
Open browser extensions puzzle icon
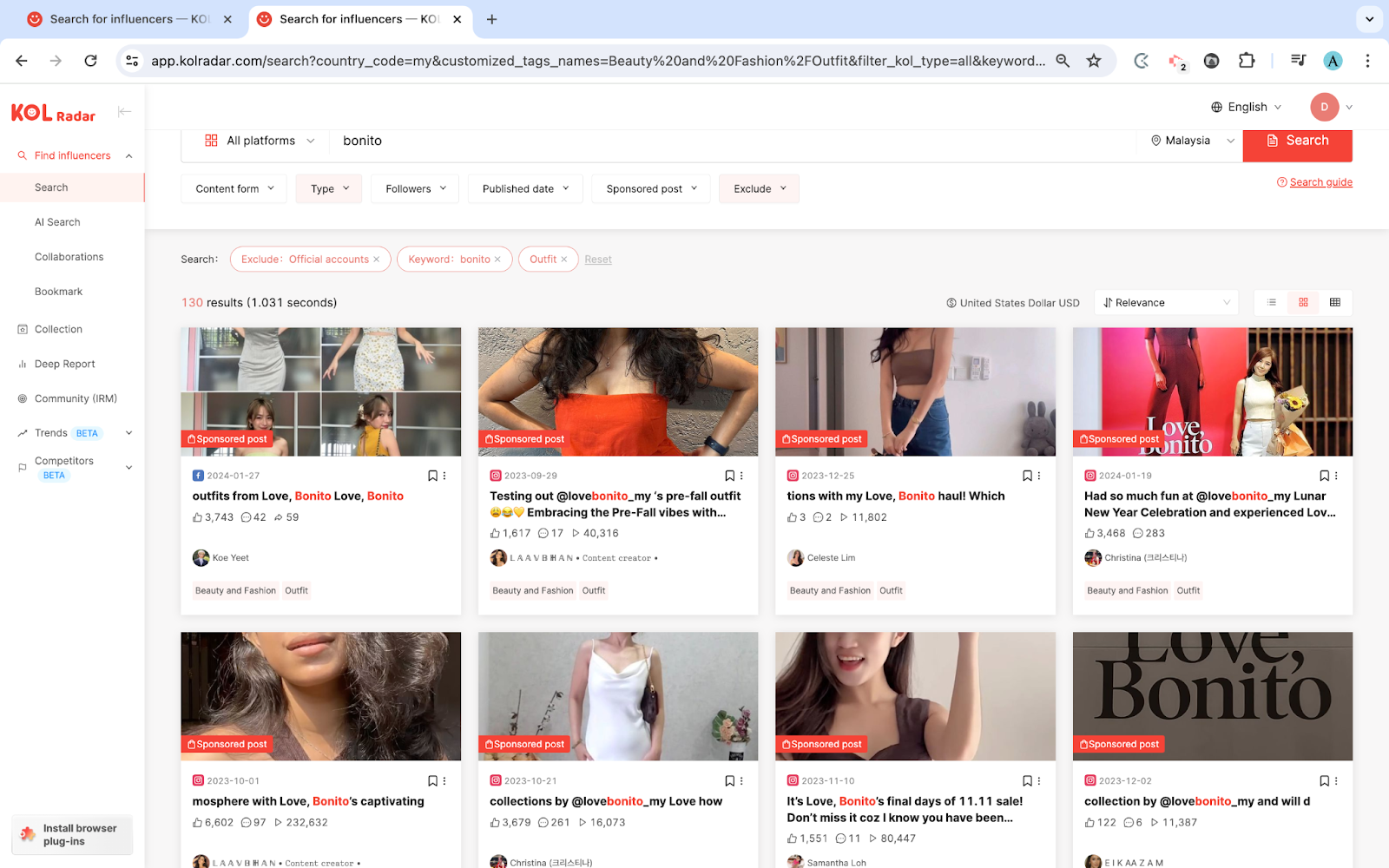(x=1247, y=61)
